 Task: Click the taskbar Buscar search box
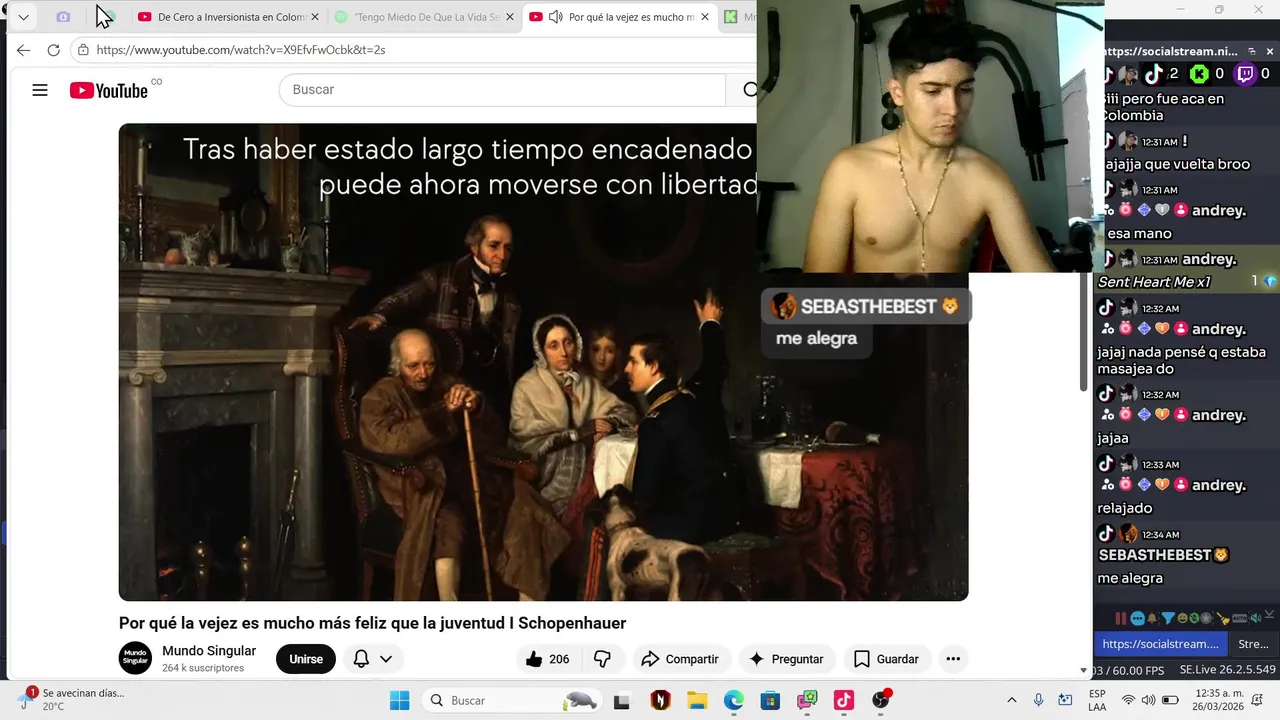pyautogui.click(x=512, y=700)
